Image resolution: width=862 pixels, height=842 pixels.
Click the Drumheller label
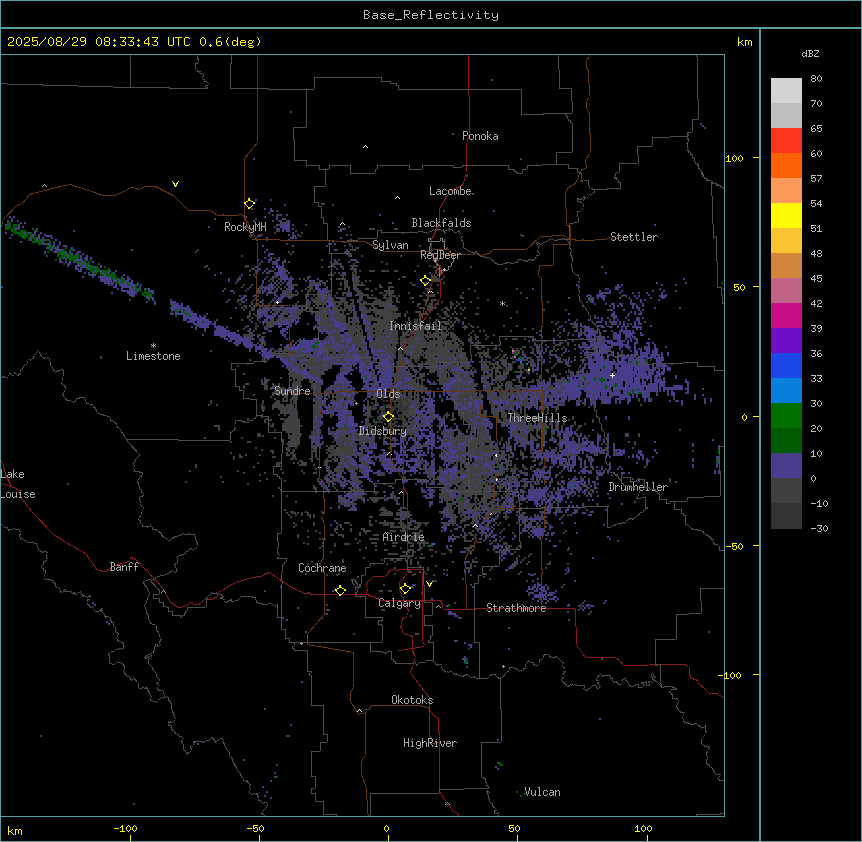pos(638,487)
